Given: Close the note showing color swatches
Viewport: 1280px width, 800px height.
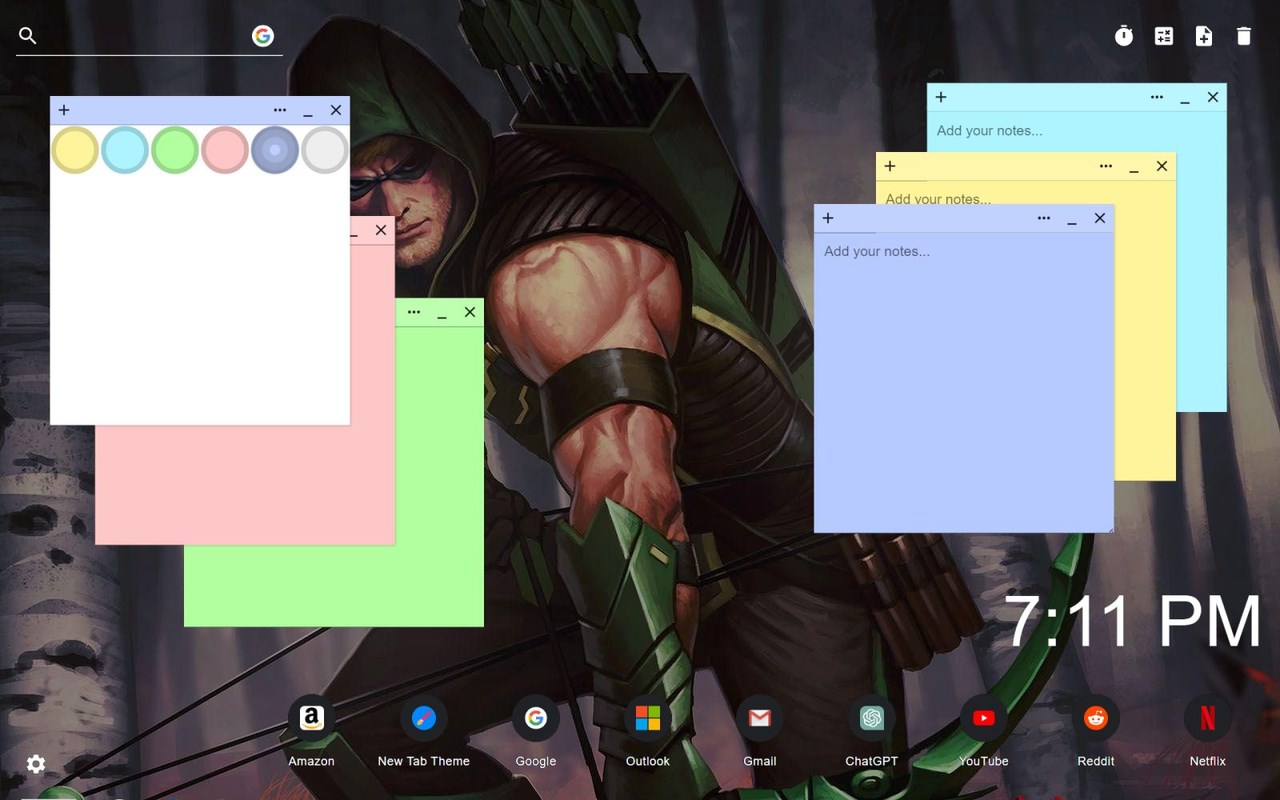Looking at the screenshot, I should [x=336, y=110].
